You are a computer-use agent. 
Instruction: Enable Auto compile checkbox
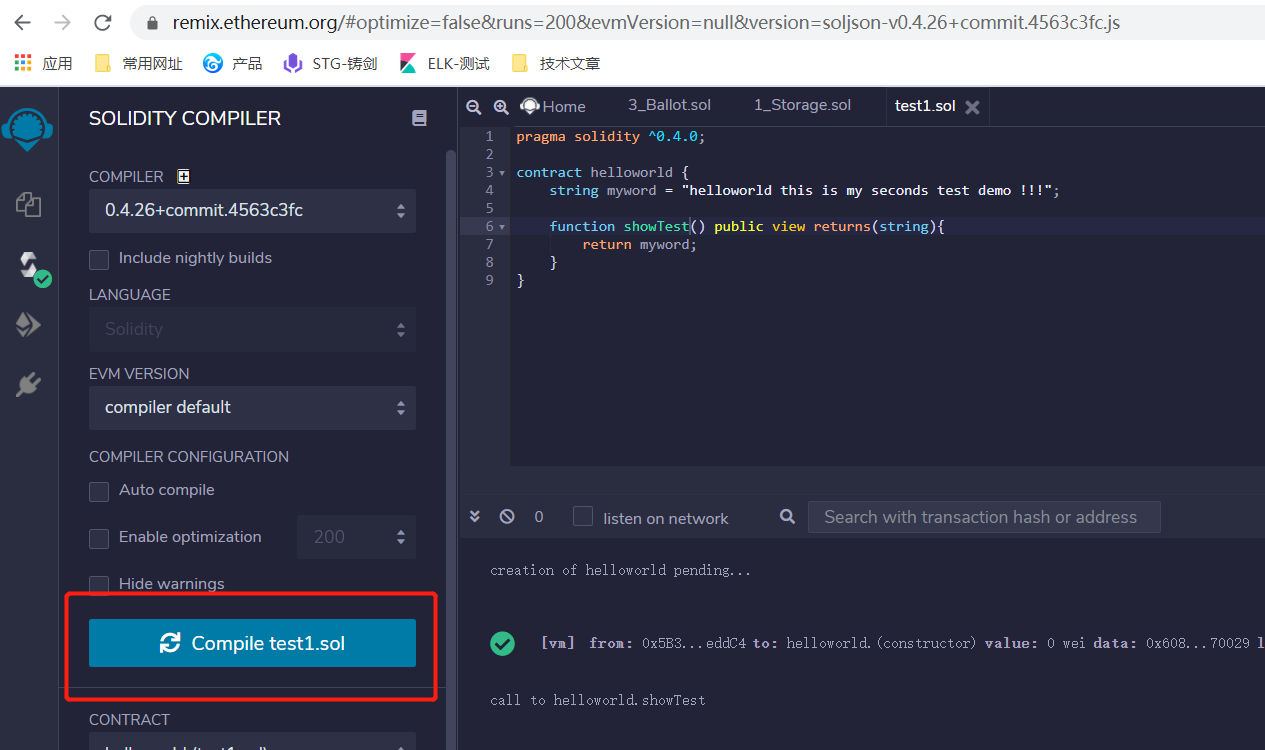pos(99,491)
